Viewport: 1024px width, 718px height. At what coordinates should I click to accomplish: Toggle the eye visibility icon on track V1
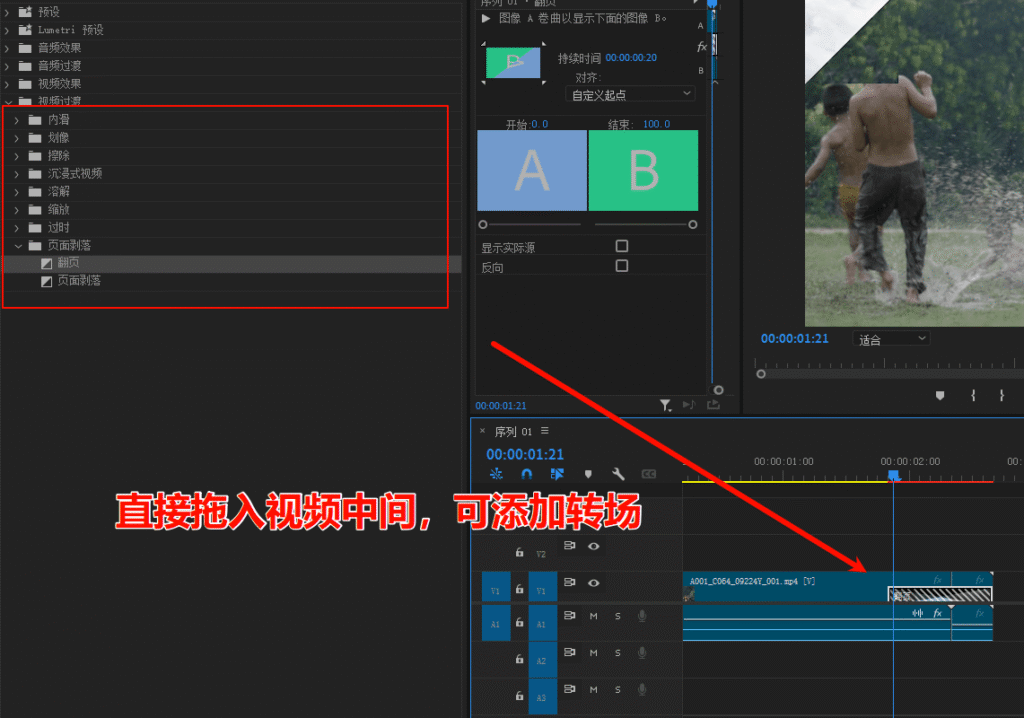tap(594, 584)
